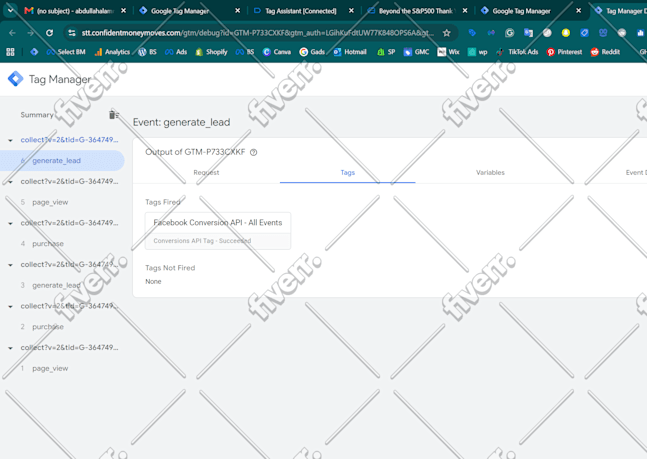Open the tab search chevron
This screenshot has width=647, height=459.
pos(10,11)
